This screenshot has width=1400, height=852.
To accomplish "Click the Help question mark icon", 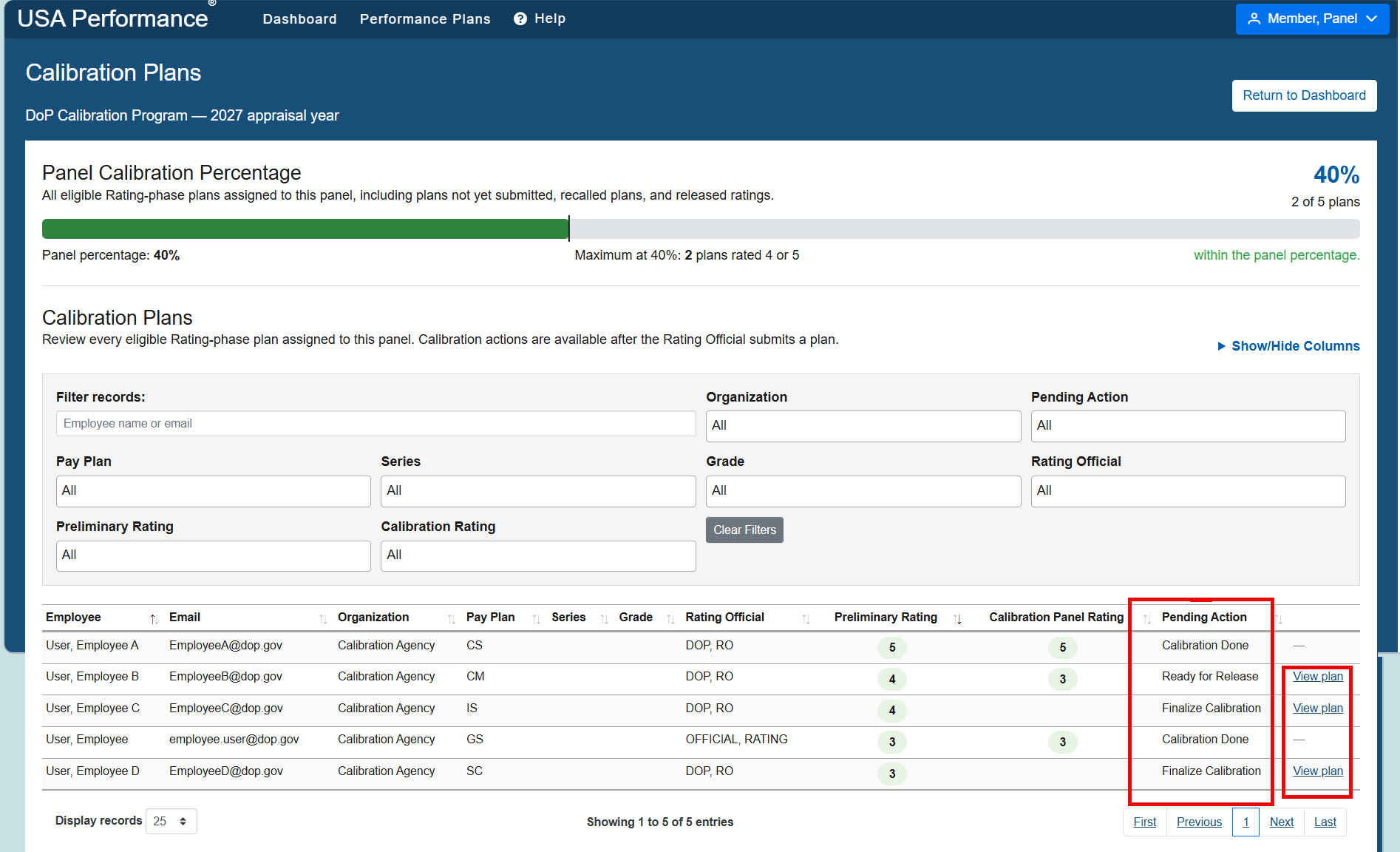I will pos(520,18).
